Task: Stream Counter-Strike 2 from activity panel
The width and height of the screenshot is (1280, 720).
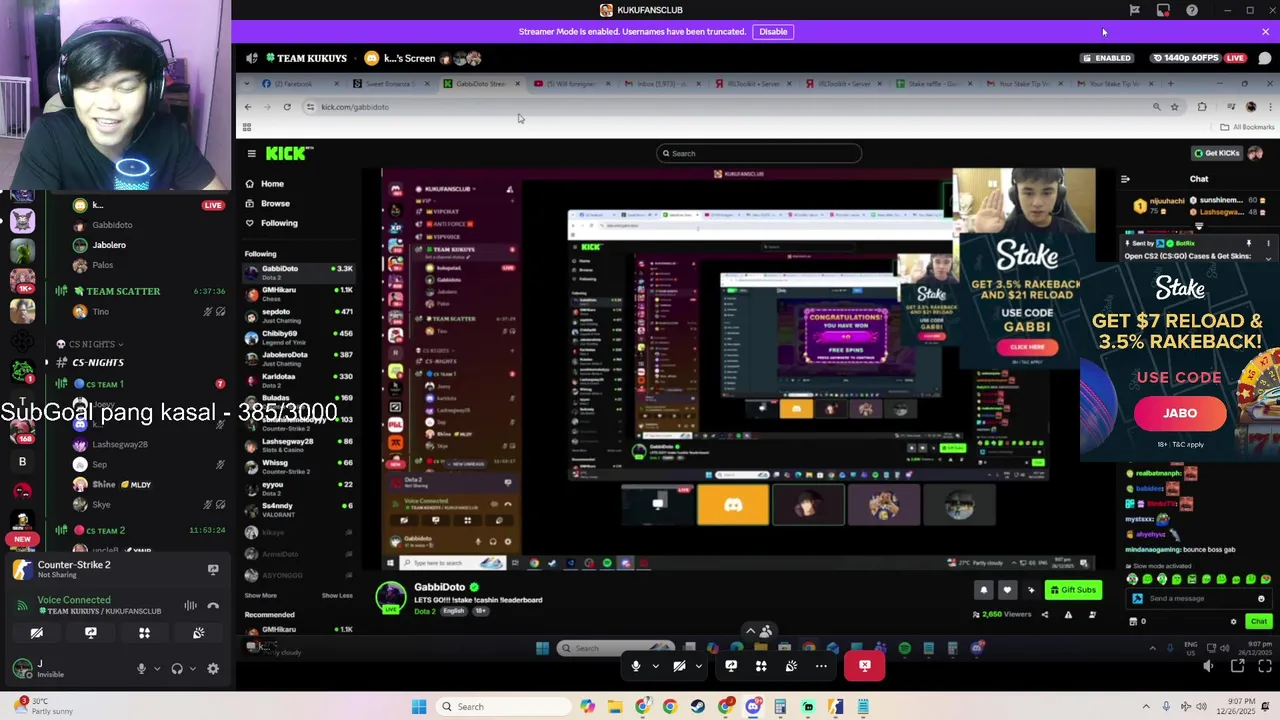Action: point(213,570)
